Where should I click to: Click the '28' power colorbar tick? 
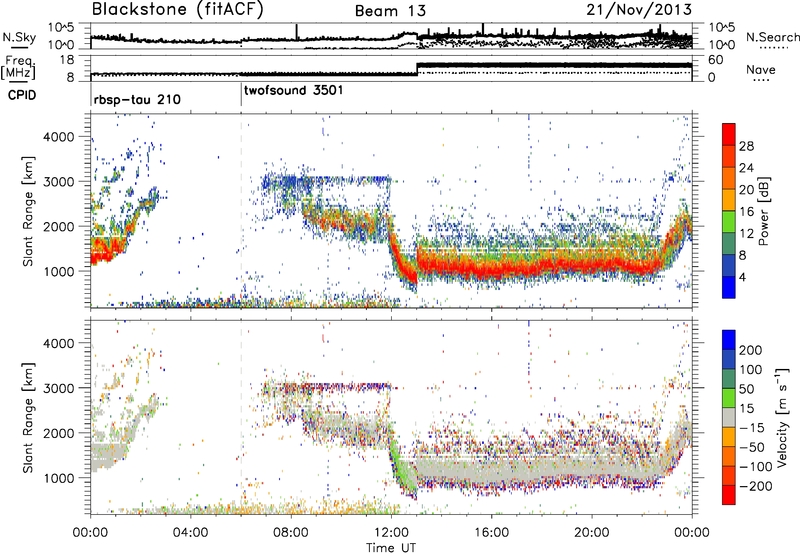coord(746,147)
